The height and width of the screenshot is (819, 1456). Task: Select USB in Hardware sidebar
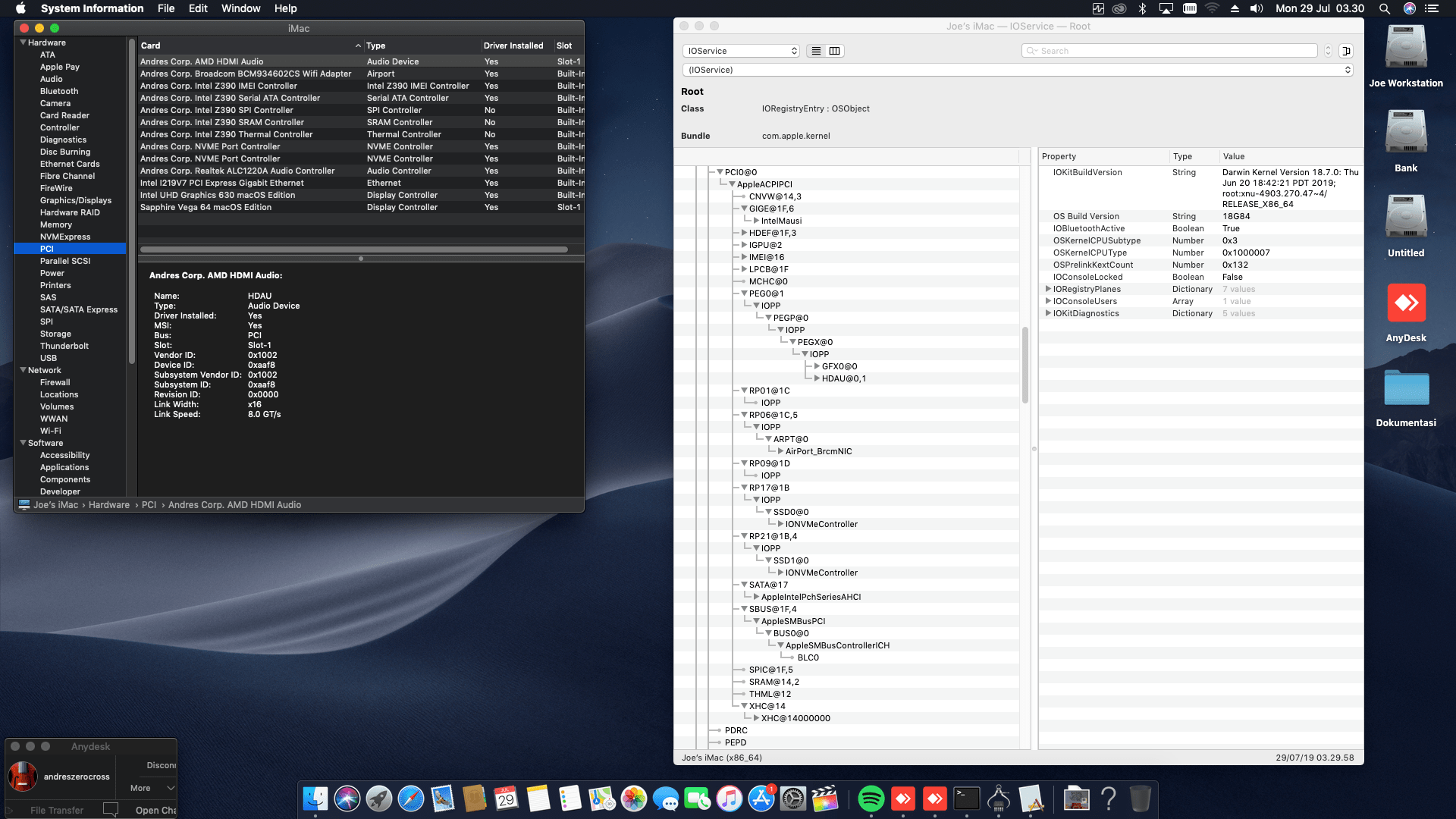pos(49,358)
